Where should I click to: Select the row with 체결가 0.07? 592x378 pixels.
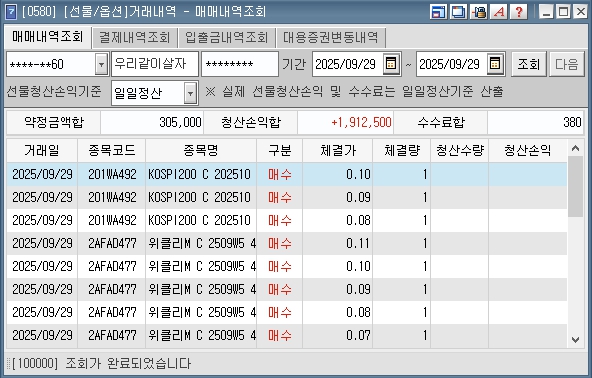pos(287,336)
